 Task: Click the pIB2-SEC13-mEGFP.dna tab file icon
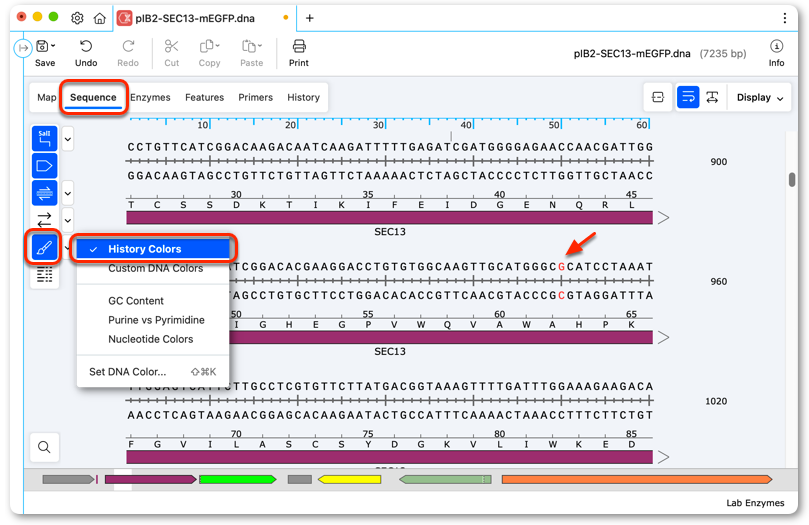click(124, 18)
